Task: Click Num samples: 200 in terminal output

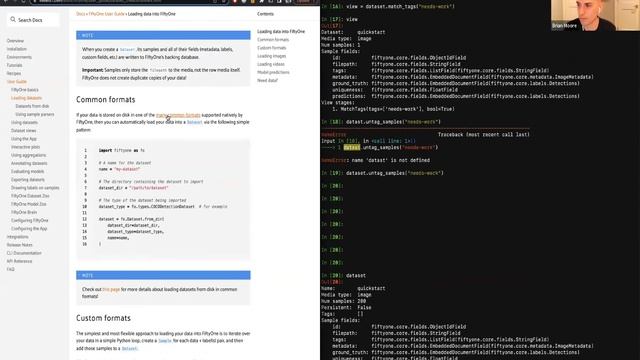Action: click(343, 301)
